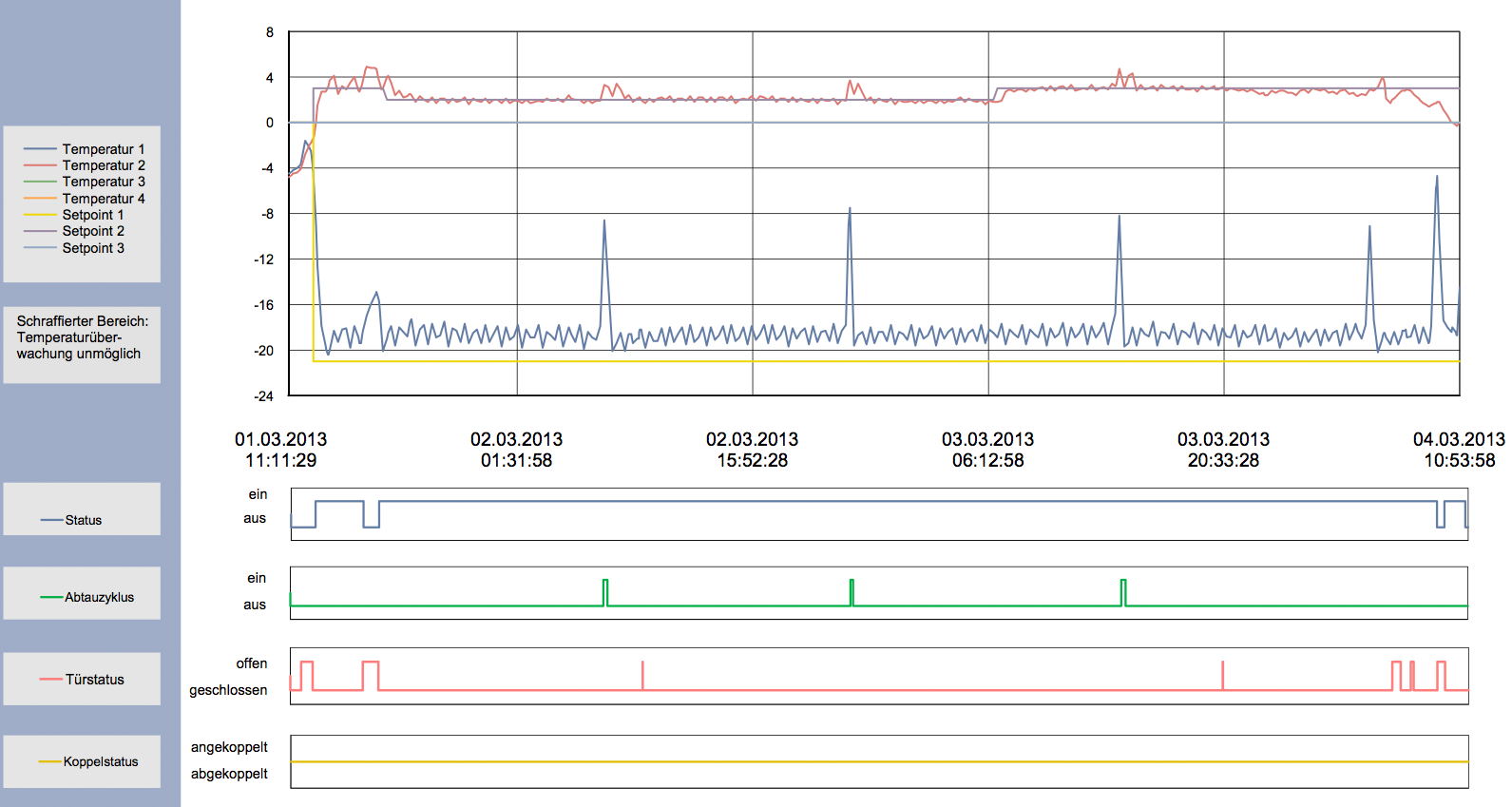
Task: Select the 'angekoppelt' axis label
Action: click(x=229, y=747)
